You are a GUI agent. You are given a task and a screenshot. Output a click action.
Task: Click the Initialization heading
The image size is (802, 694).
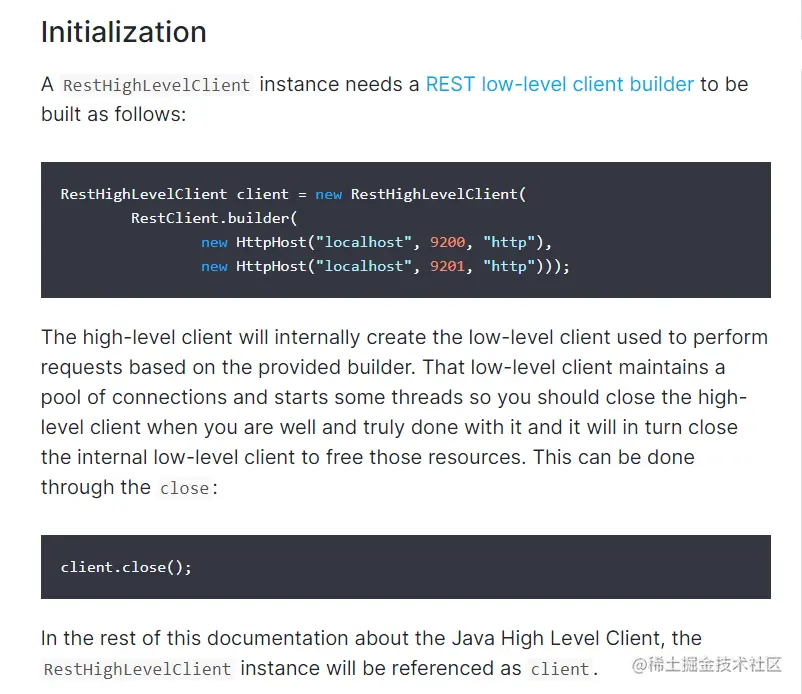point(124,32)
